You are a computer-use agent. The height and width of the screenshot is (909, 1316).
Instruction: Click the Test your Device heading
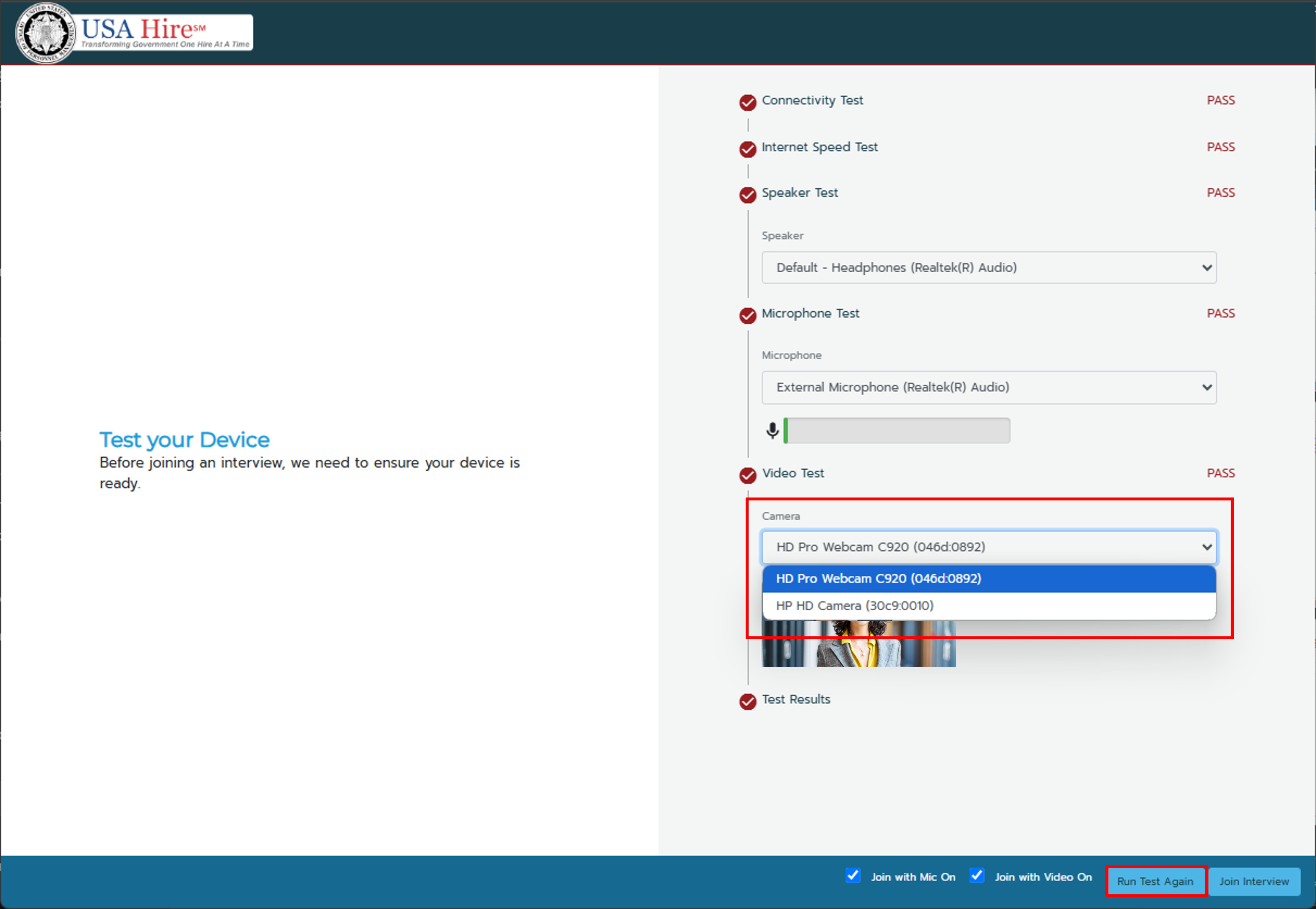(x=185, y=440)
